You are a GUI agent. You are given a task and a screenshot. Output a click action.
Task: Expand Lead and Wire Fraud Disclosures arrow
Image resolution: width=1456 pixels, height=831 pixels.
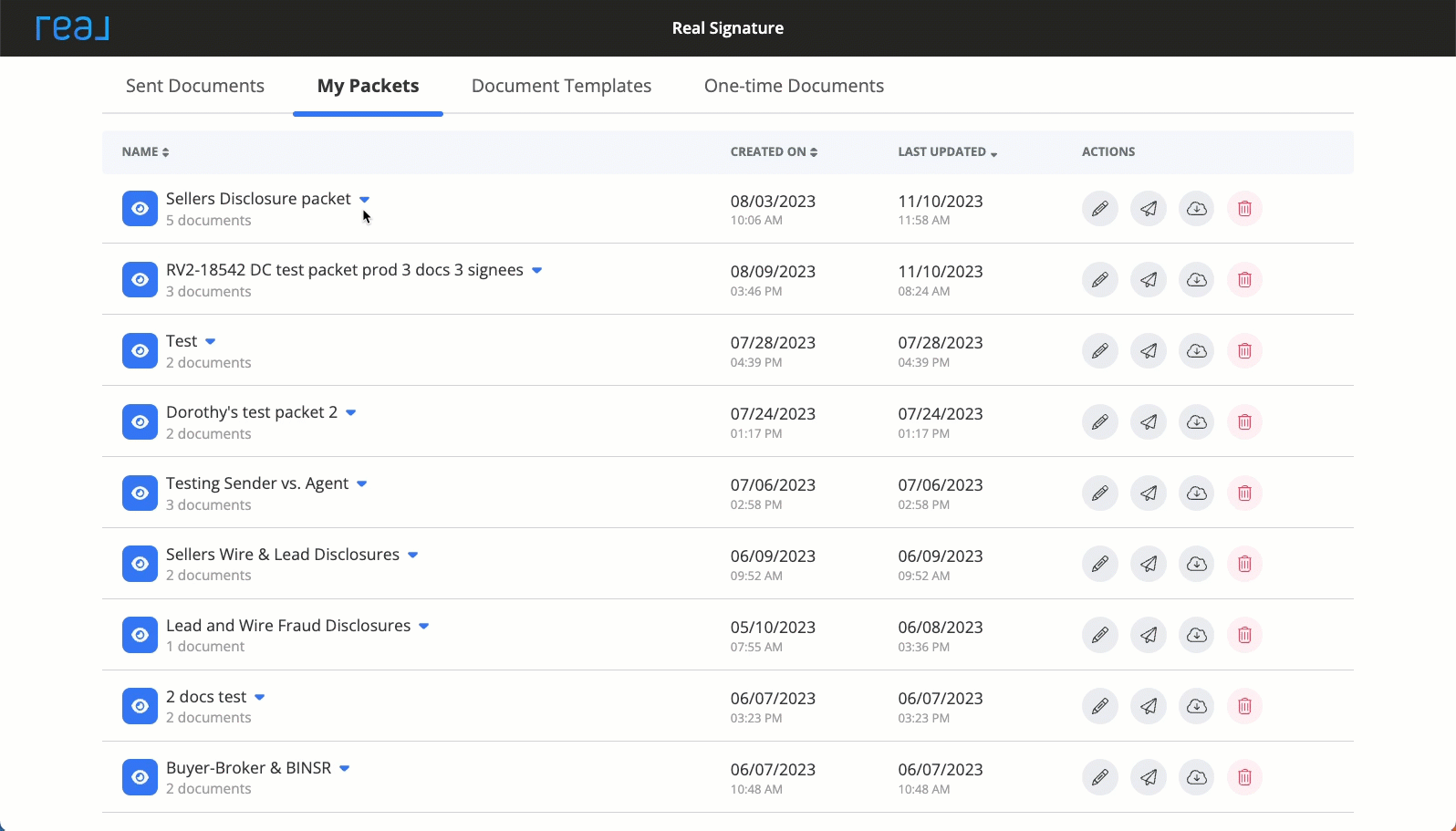[424, 627]
